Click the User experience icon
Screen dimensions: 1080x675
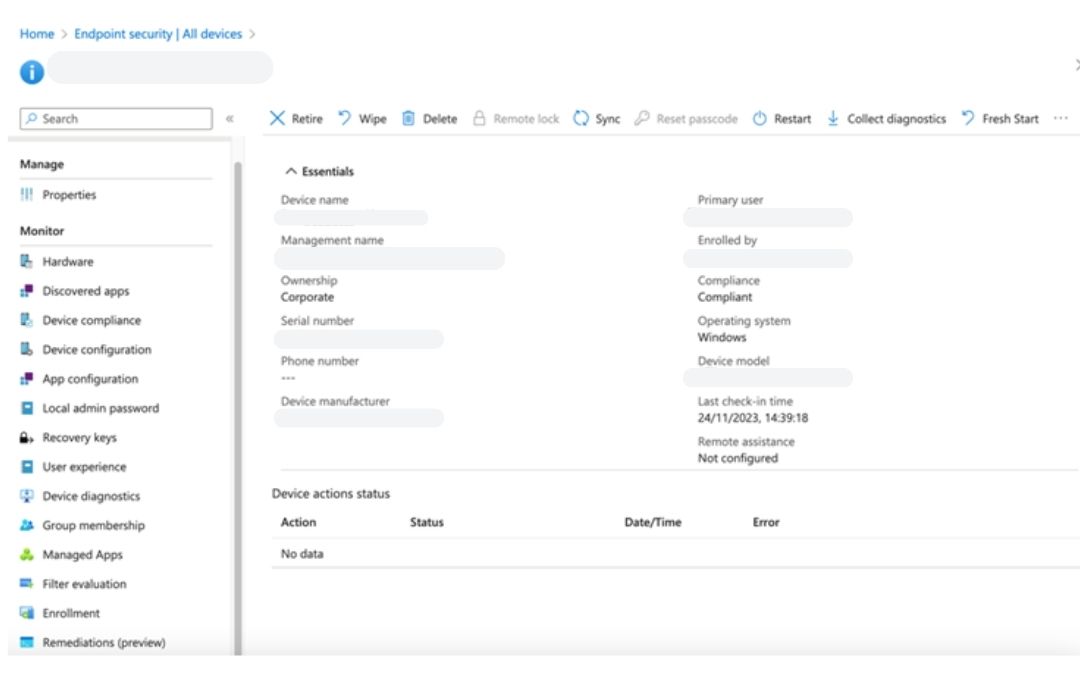[x=27, y=466]
